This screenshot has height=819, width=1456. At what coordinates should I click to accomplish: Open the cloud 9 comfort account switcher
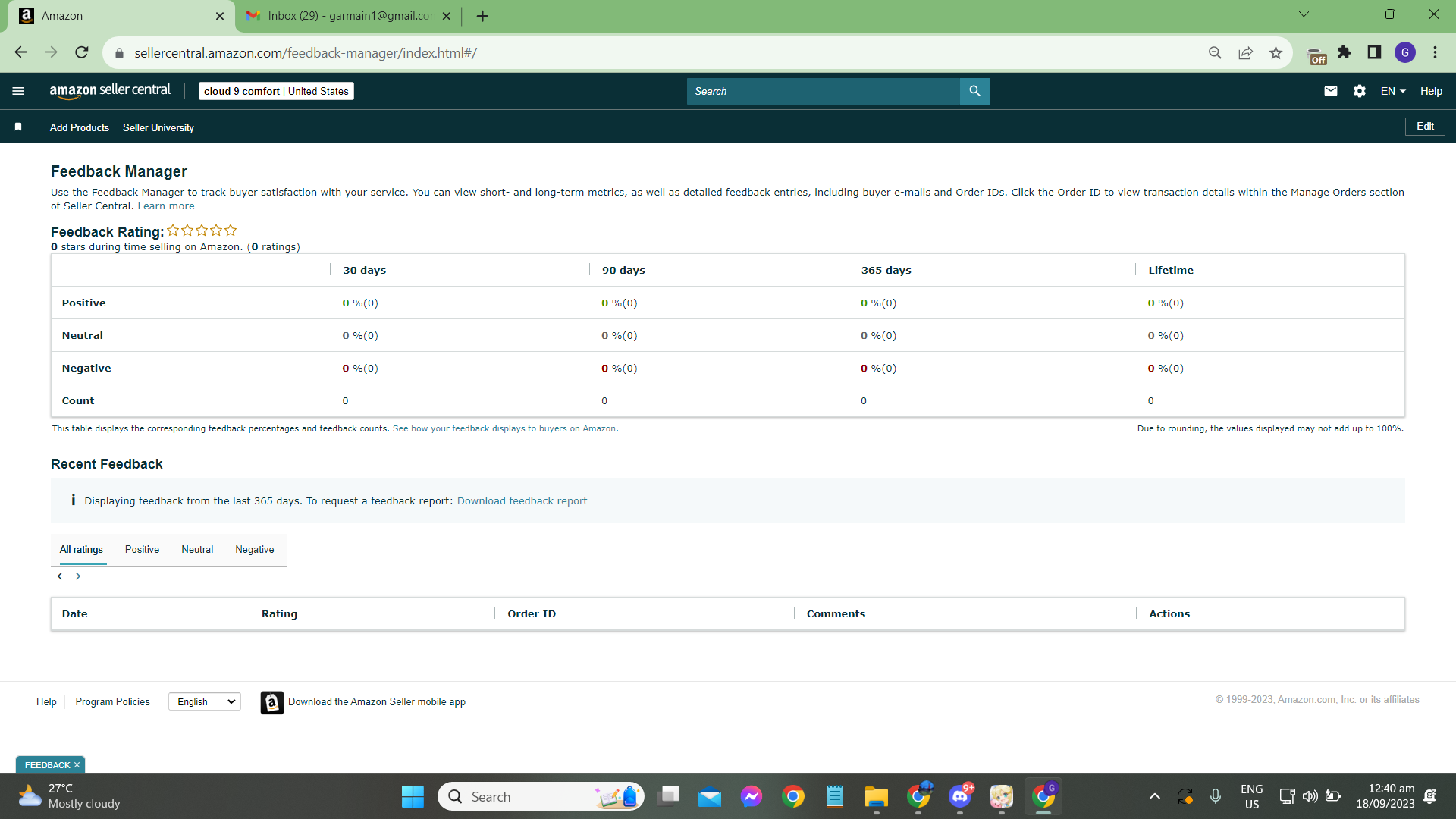pos(276,91)
